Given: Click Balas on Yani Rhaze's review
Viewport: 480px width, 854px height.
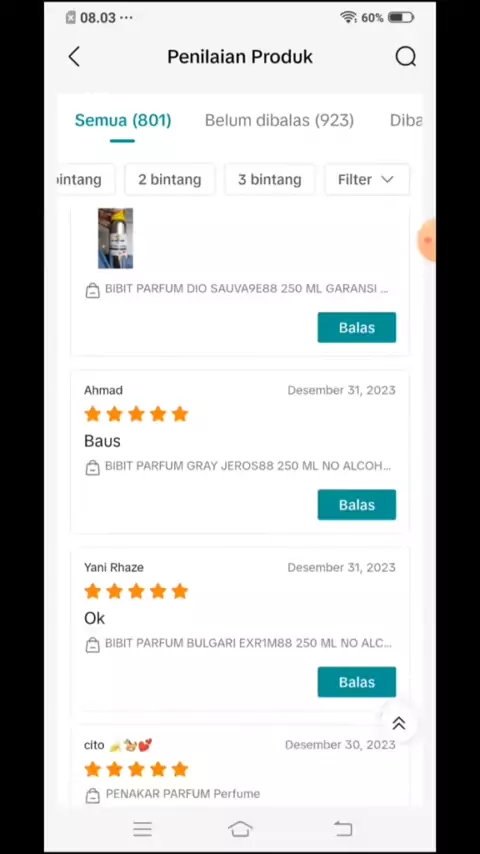Looking at the screenshot, I should [x=357, y=682].
